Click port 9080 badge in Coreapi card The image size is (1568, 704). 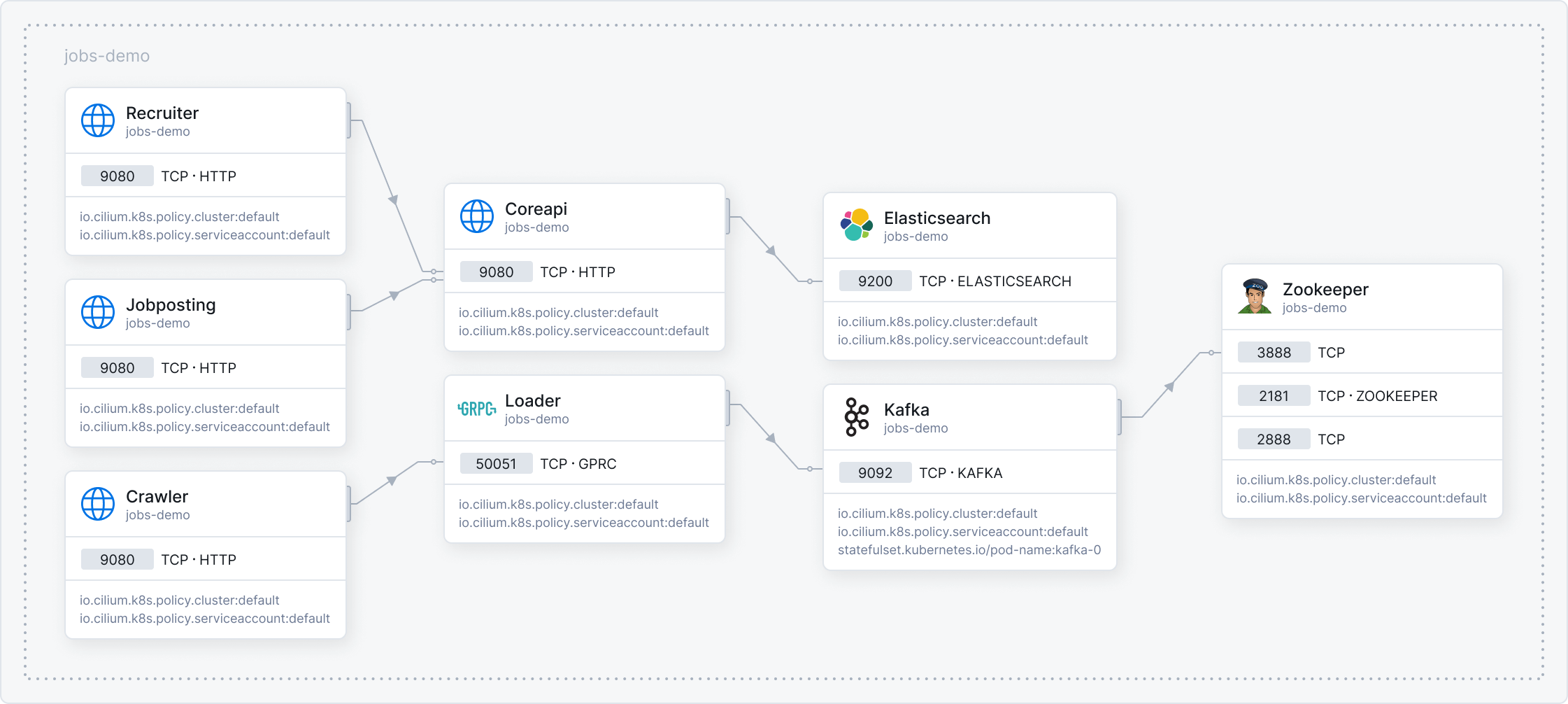pyautogui.click(x=497, y=272)
